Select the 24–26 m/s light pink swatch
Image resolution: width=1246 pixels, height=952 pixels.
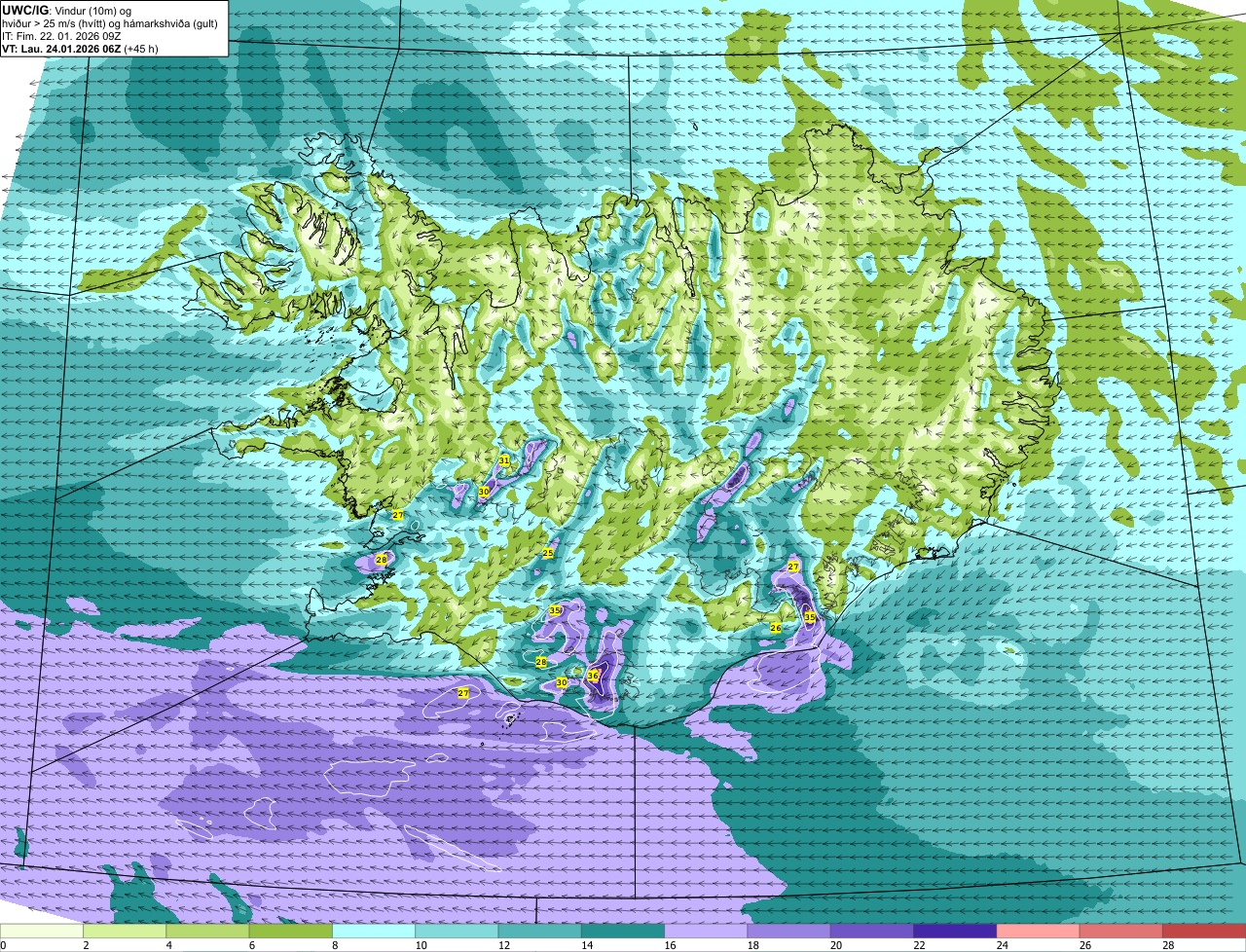[1039, 931]
